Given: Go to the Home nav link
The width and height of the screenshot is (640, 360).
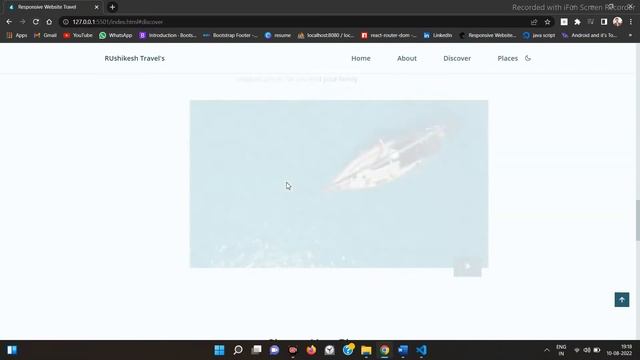Looking at the screenshot, I should pos(361,58).
